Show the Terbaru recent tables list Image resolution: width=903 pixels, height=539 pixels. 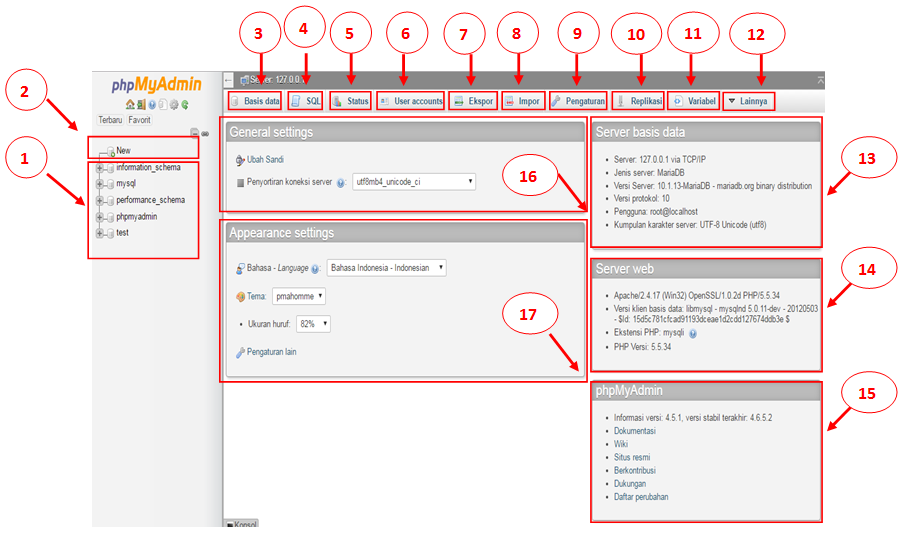(110, 120)
